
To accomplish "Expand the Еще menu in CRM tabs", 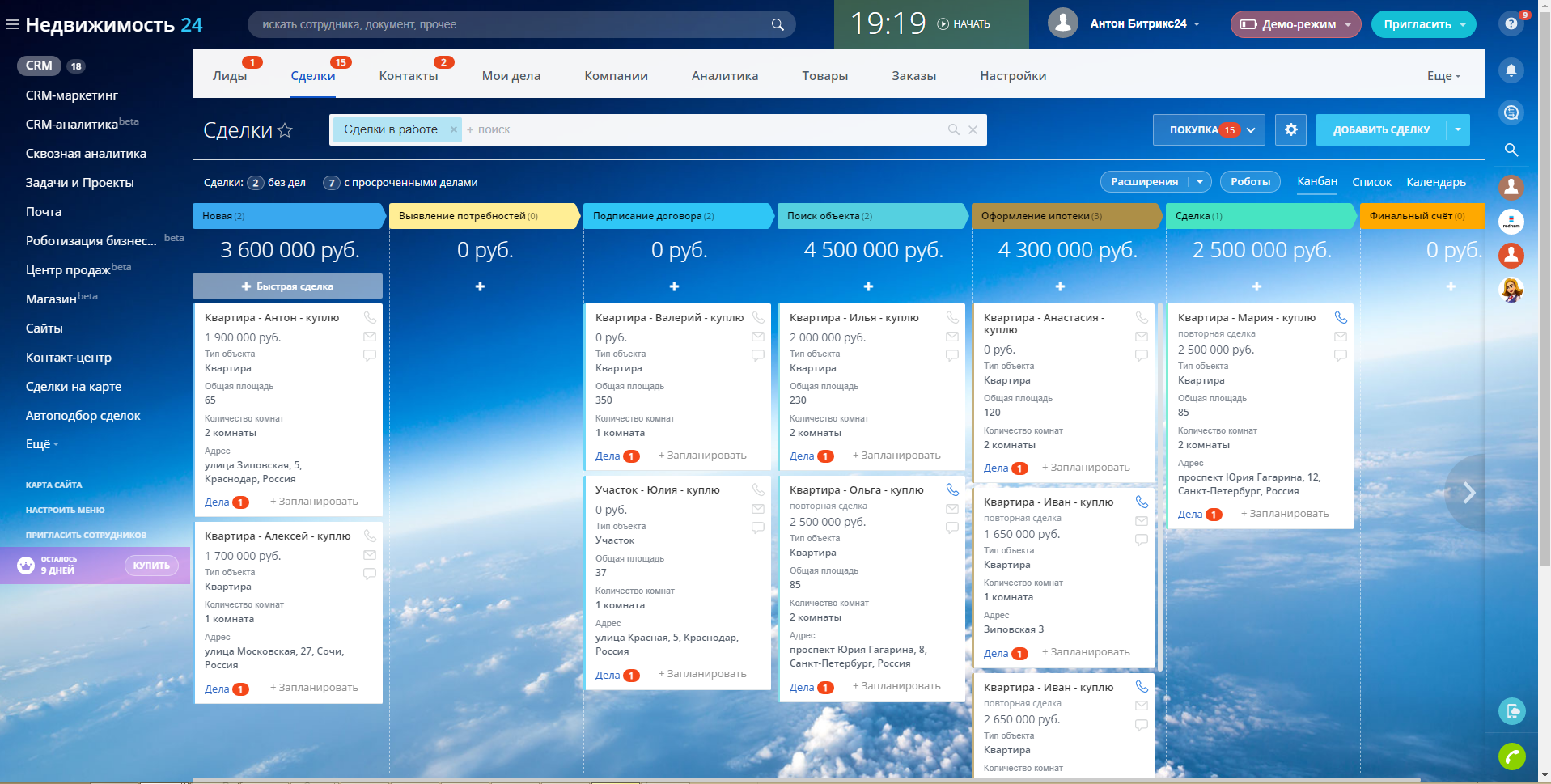I will pos(1443,76).
